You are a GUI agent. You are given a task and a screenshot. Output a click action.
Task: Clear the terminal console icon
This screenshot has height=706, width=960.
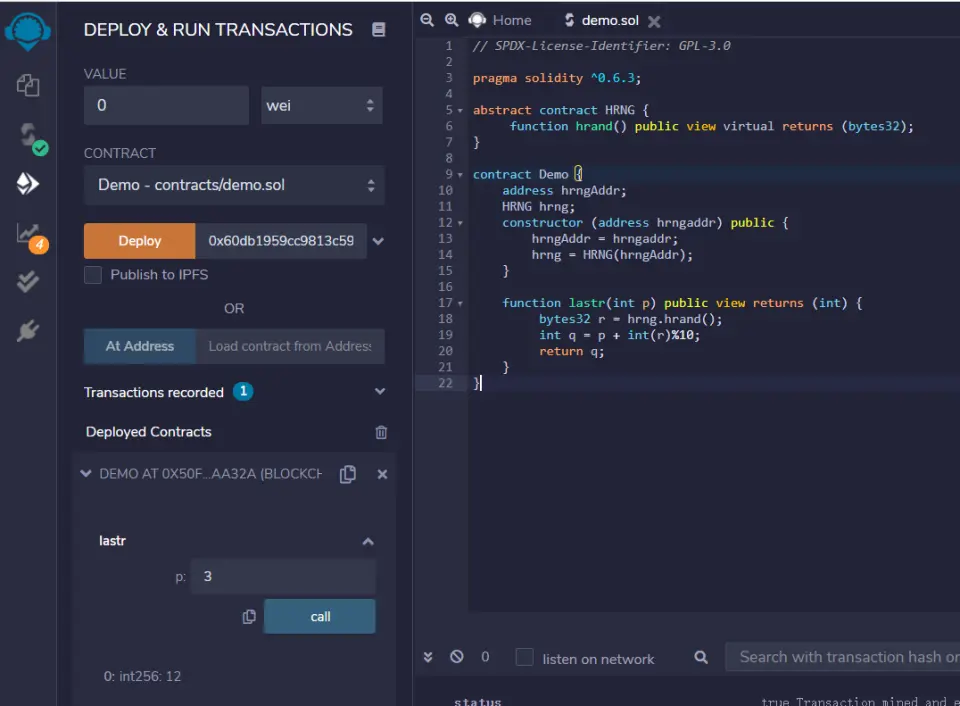coord(457,657)
